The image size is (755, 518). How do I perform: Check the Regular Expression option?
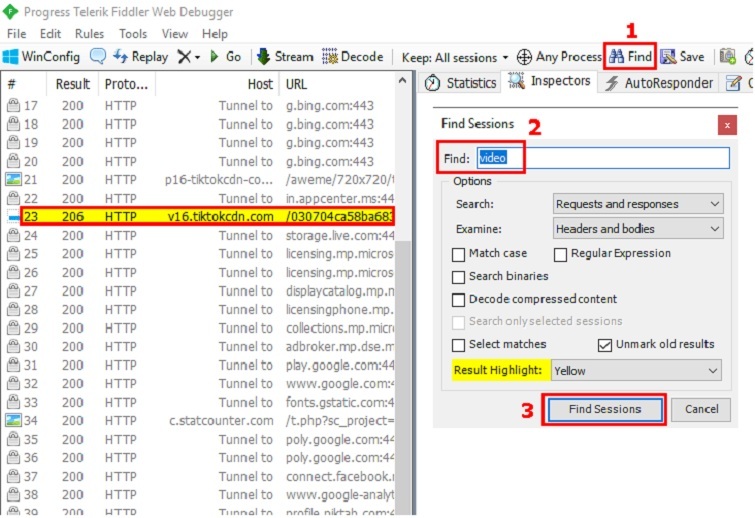(x=561, y=254)
